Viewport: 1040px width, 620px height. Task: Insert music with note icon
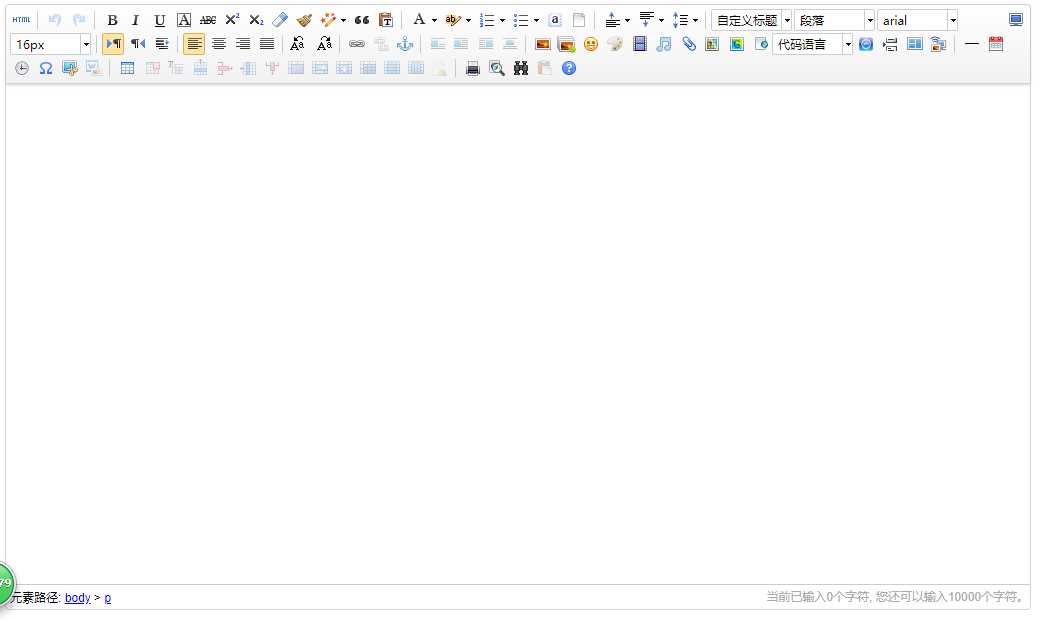pyautogui.click(x=664, y=44)
